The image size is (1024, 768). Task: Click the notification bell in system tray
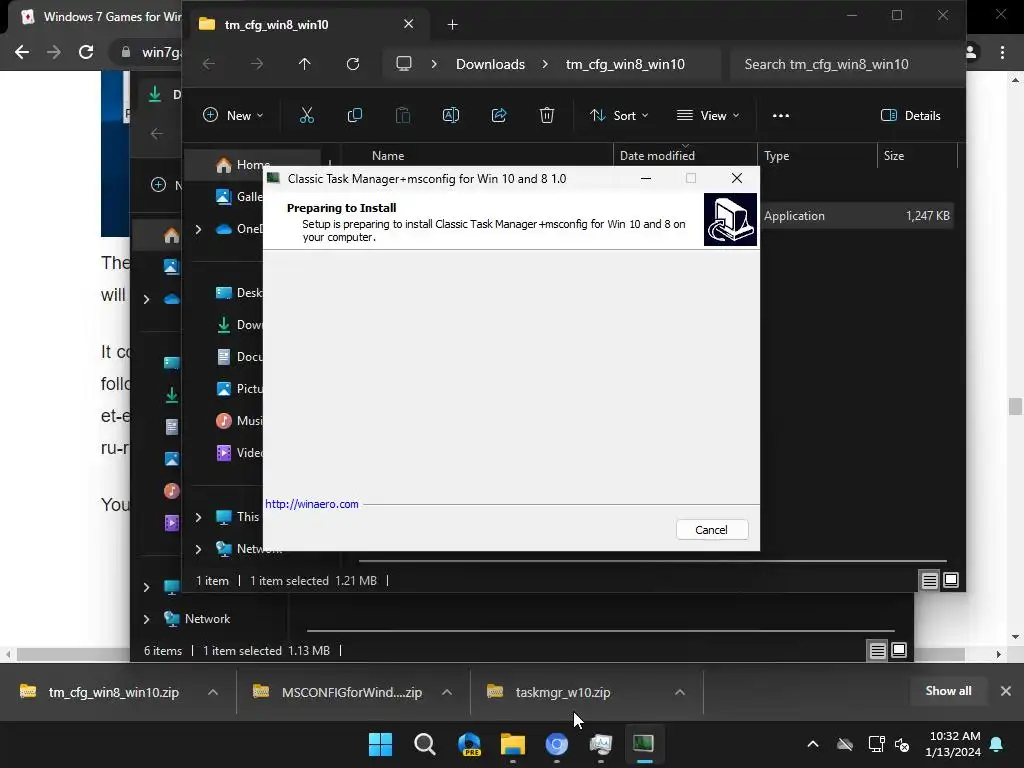pos(997,744)
